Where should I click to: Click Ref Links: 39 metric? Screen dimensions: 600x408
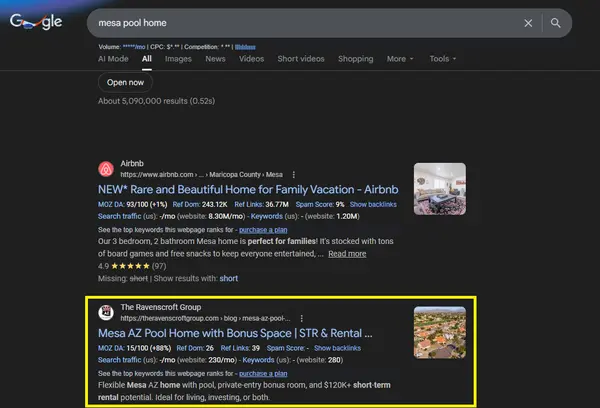(240, 348)
